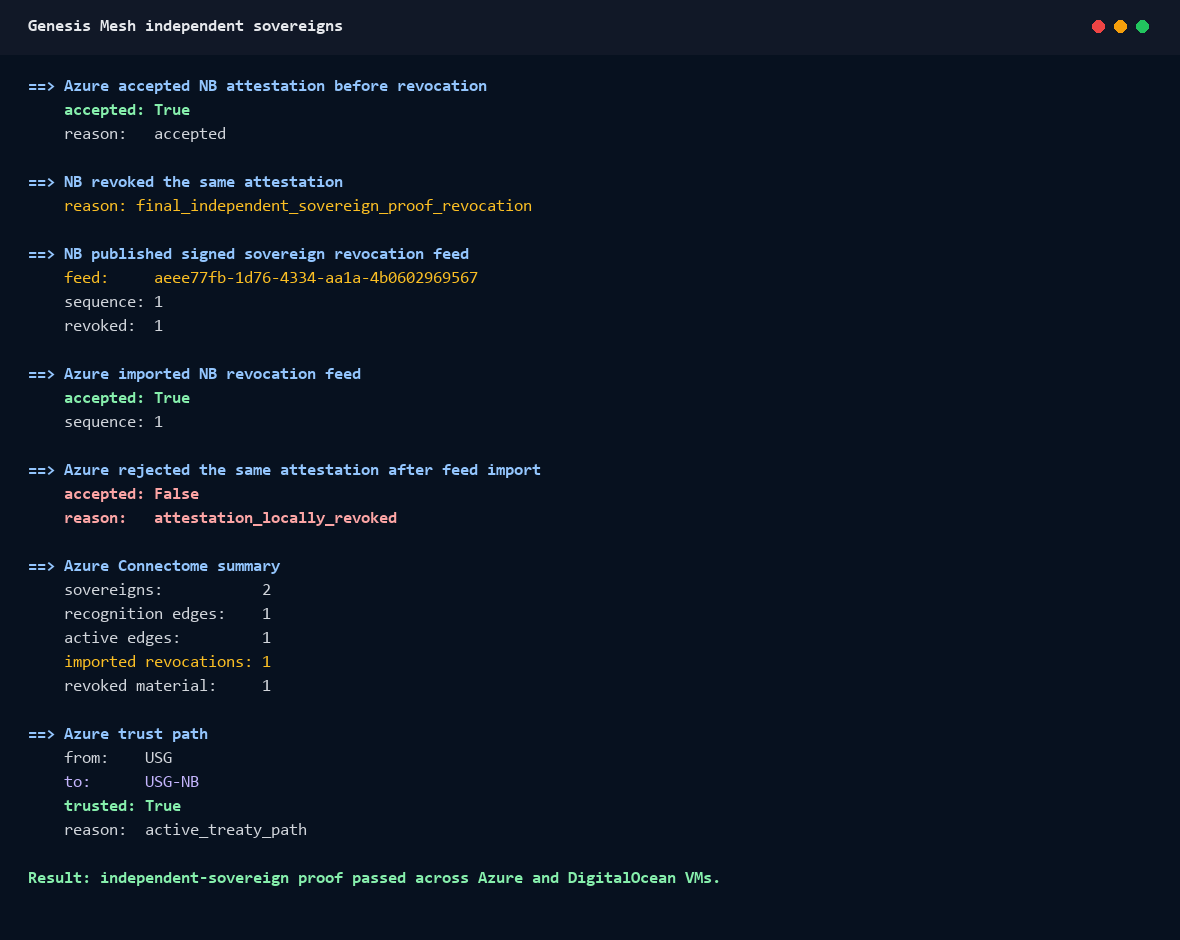Click 'accepted: True' under imported revocation feed
This screenshot has width=1180, height=940.
[x=127, y=398]
